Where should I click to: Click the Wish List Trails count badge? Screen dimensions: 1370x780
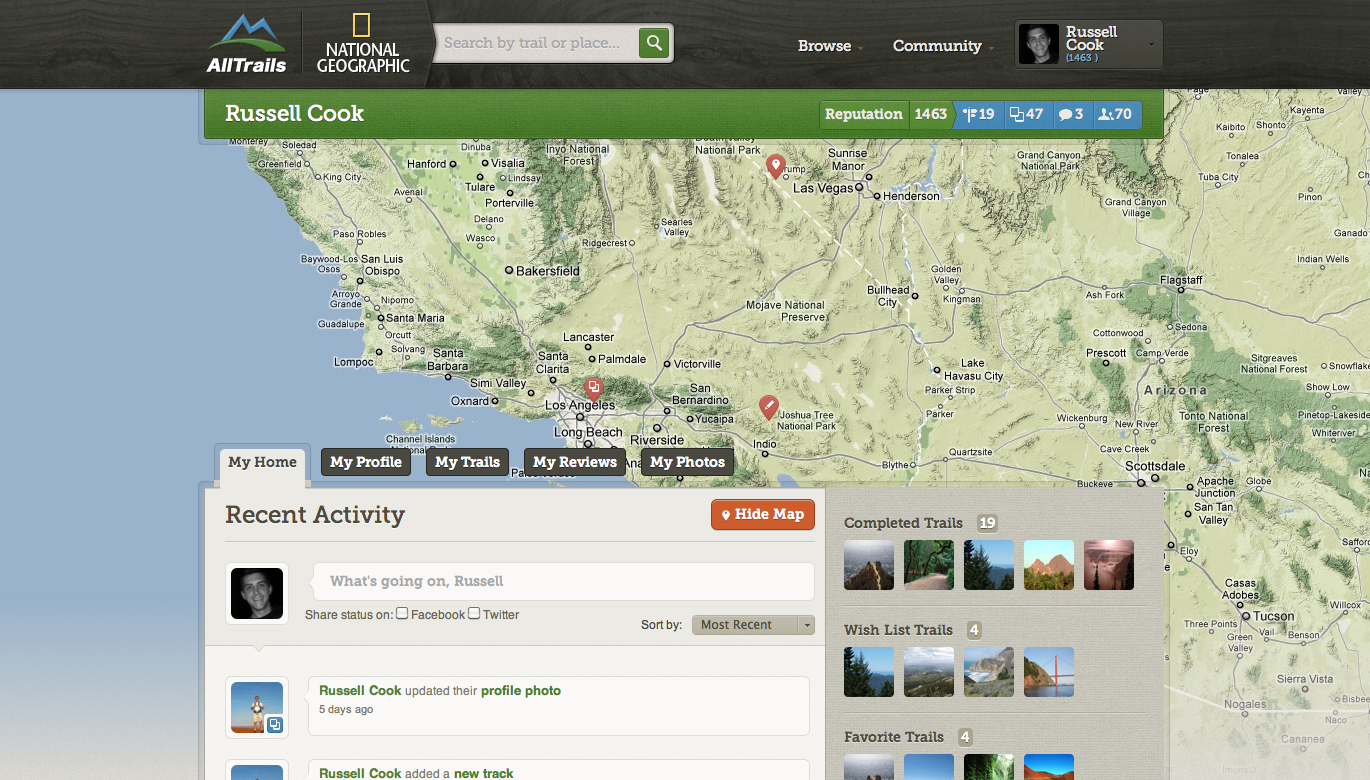coord(975,630)
